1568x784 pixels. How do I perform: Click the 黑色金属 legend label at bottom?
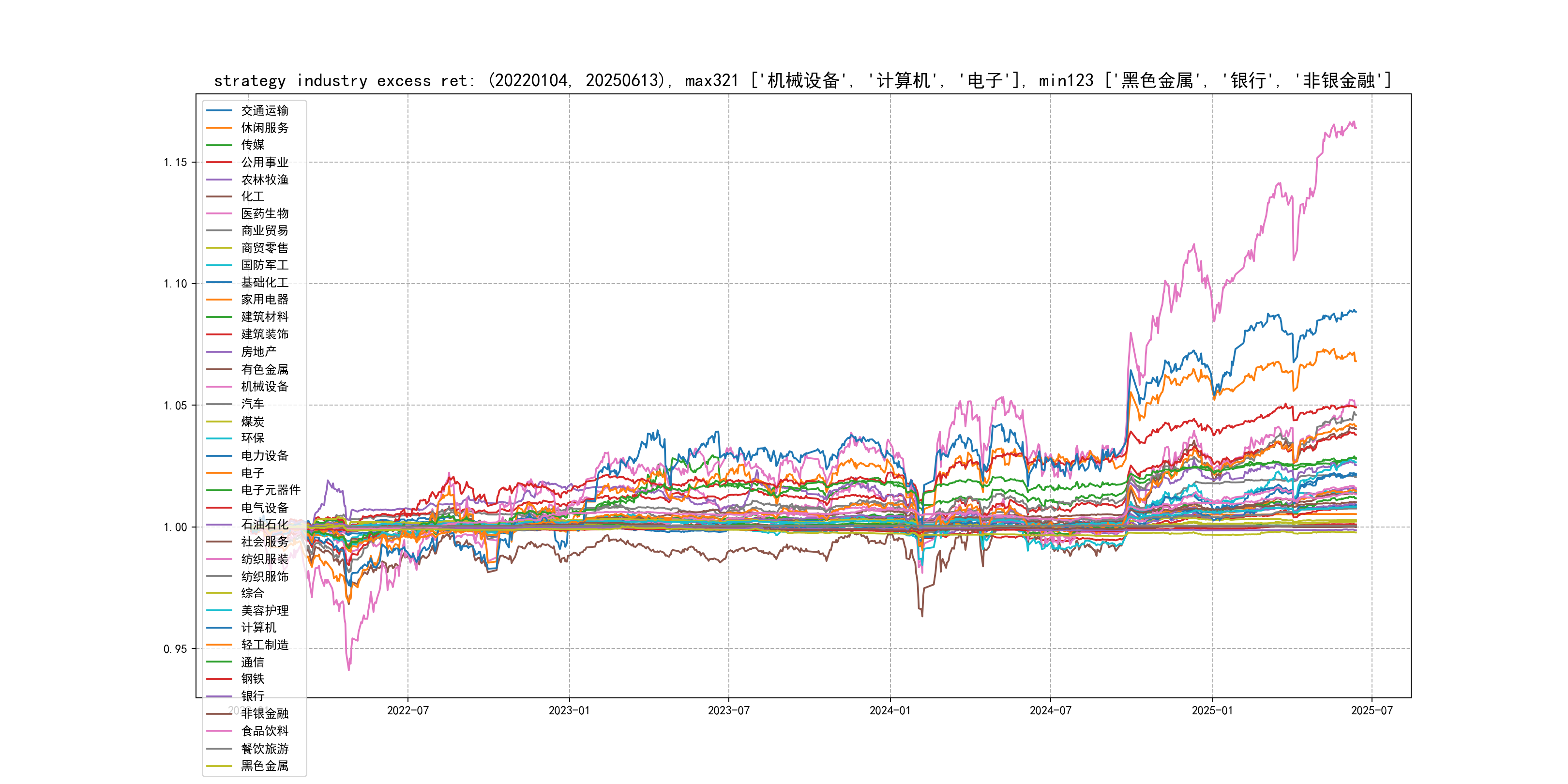(264, 766)
